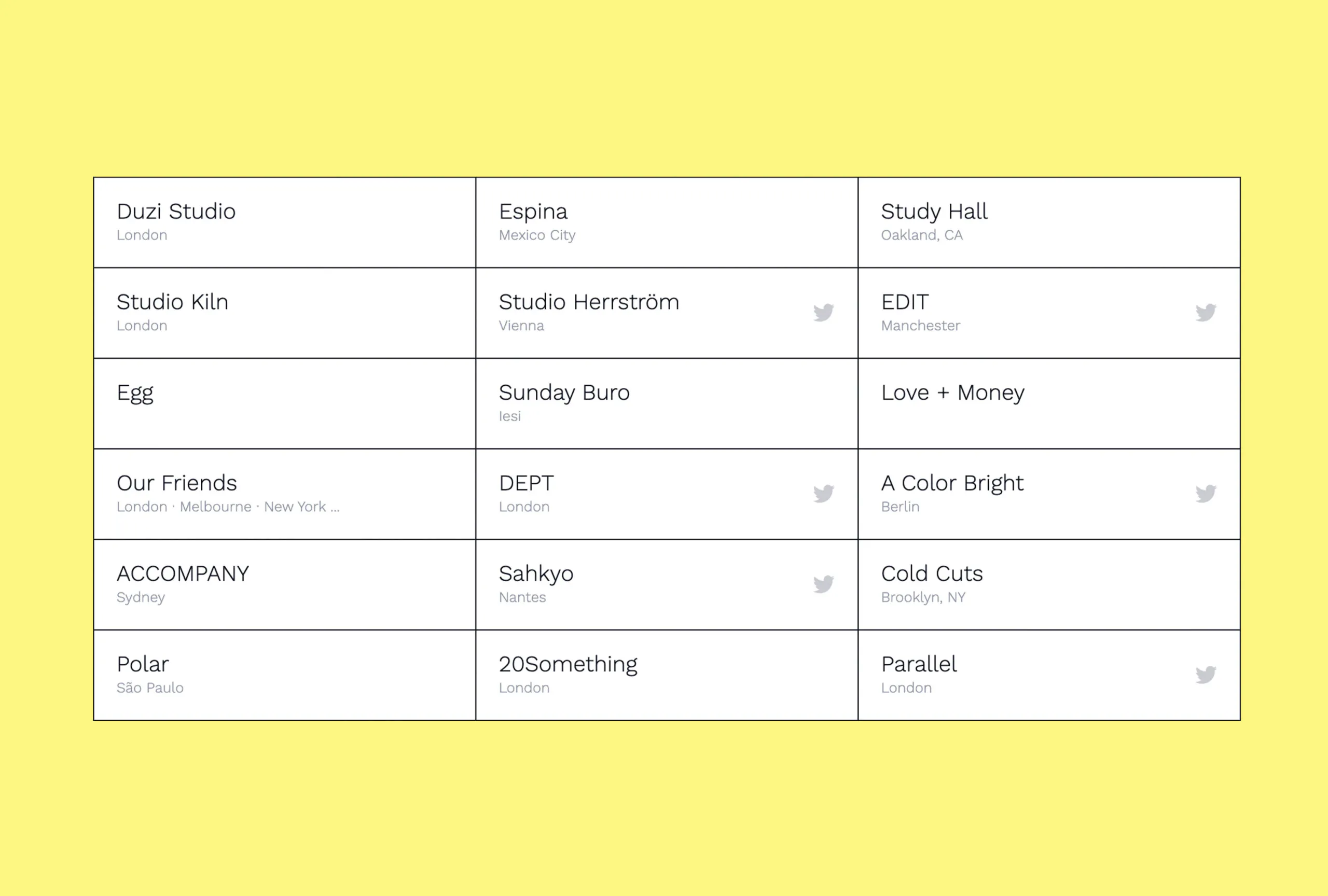Click the Espina studio name
This screenshot has height=896, width=1328.
pyautogui.click(x=533, y=212)
